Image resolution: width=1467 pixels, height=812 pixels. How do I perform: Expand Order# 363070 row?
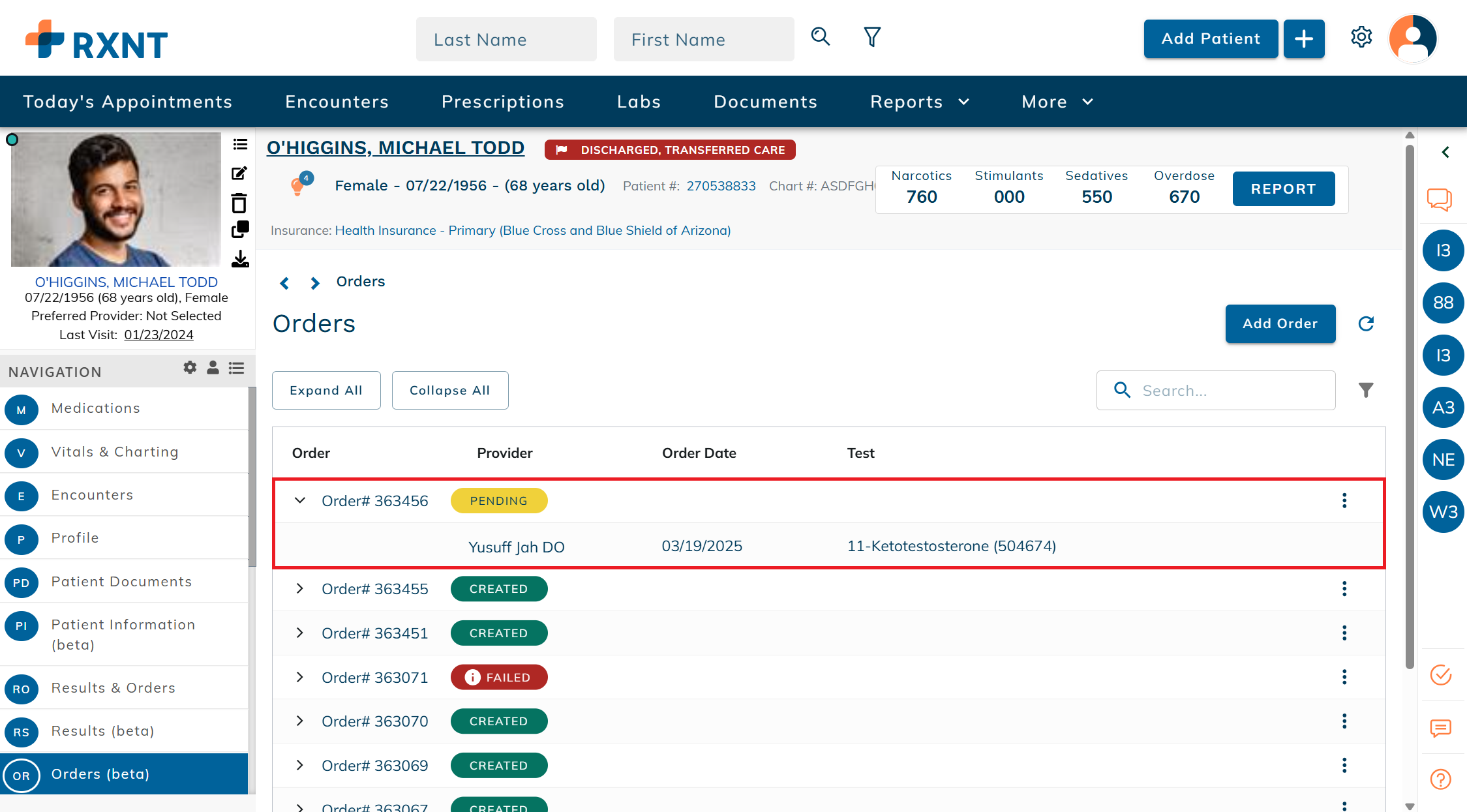tap(300, 721)
